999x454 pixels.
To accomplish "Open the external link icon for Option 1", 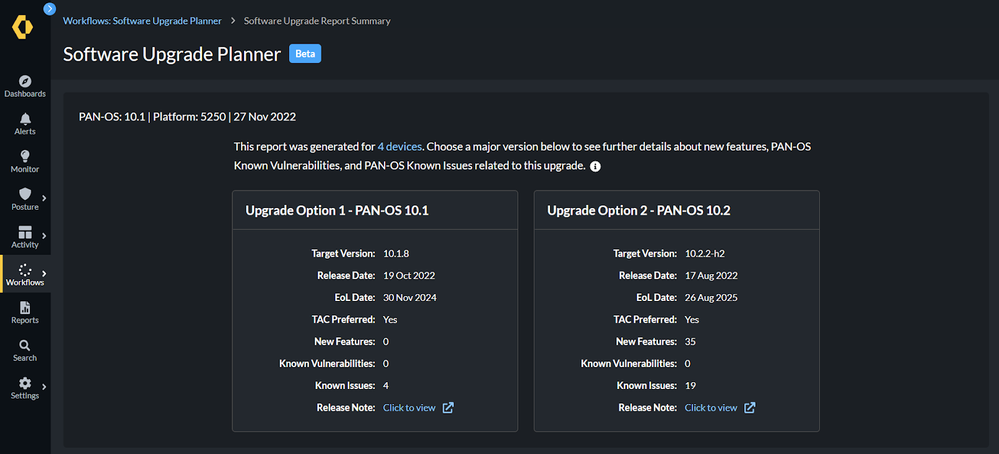I will [x=448, y=408].
